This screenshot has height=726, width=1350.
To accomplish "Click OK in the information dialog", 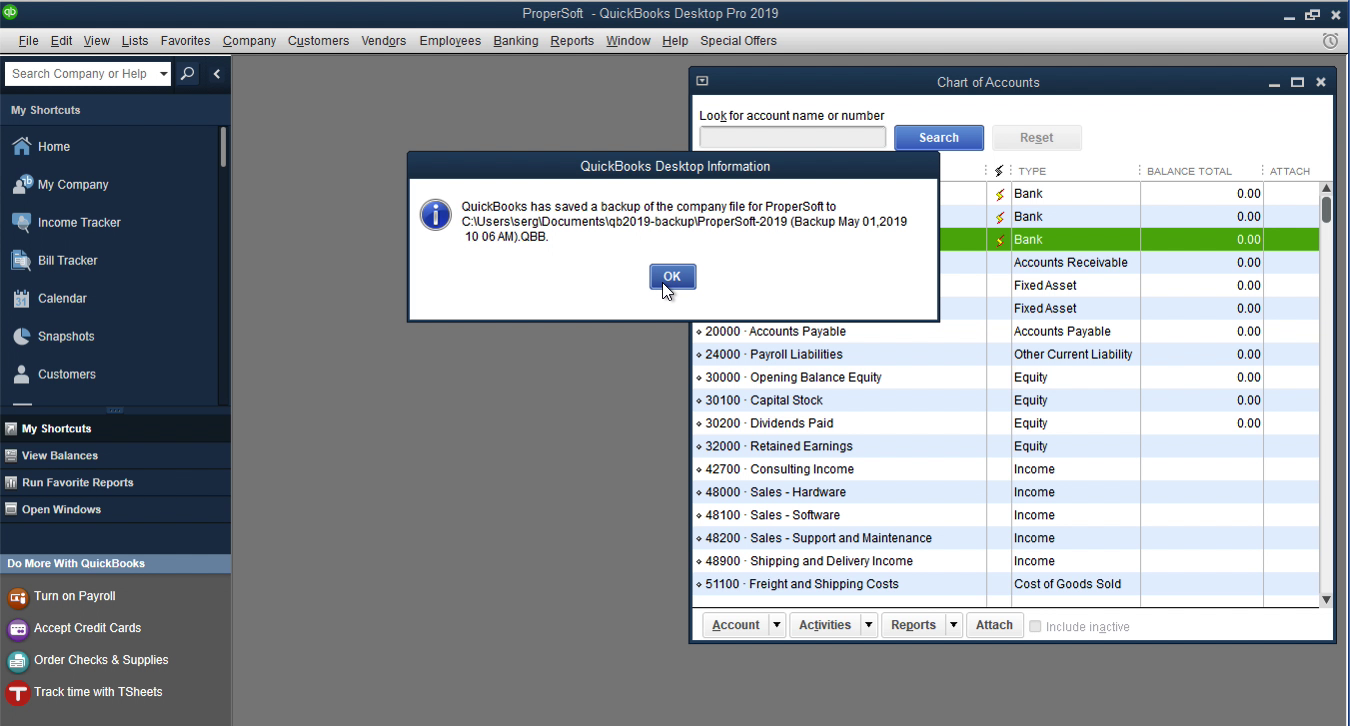I will pos(672,277).
